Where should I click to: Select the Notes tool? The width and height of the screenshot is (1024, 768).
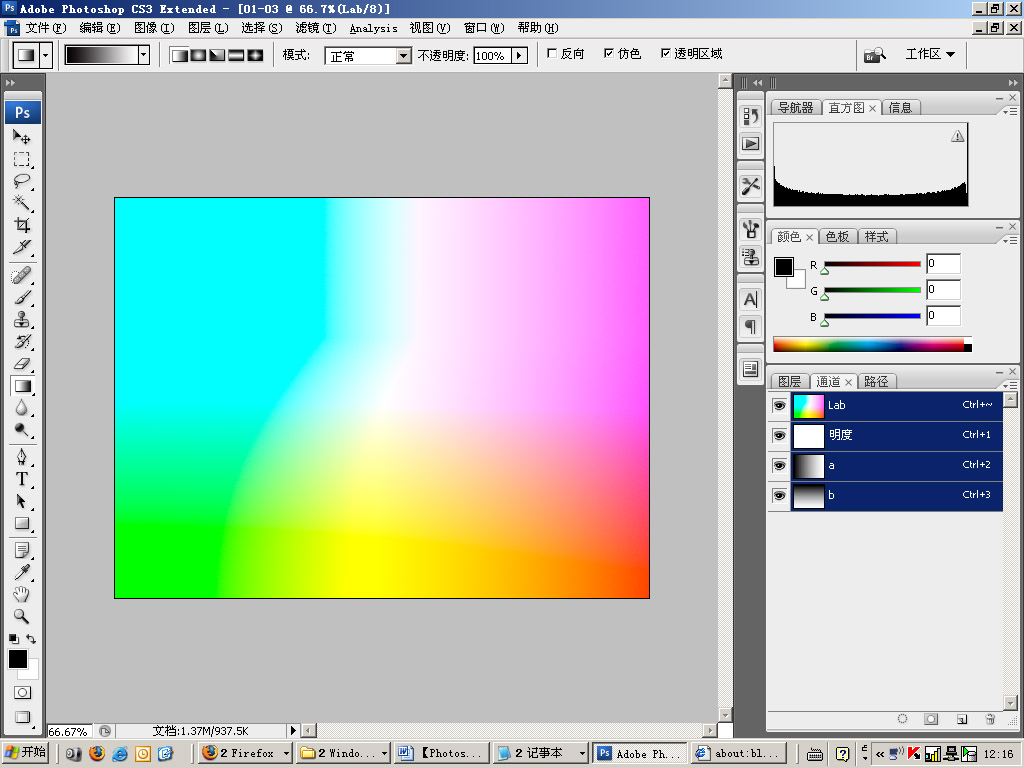coord(22,551)
